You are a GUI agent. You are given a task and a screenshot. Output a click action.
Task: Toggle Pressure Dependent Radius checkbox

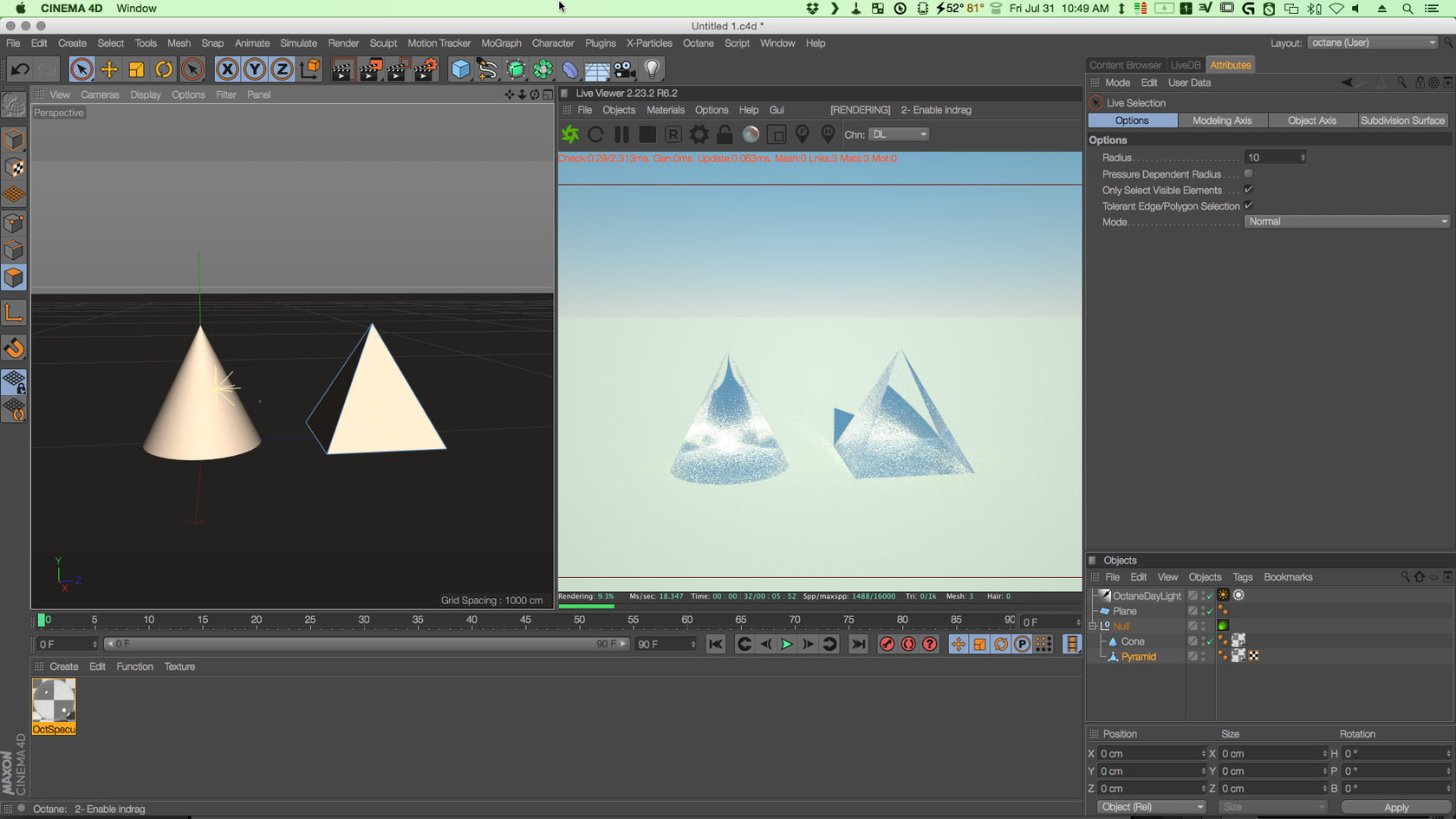1249,174
